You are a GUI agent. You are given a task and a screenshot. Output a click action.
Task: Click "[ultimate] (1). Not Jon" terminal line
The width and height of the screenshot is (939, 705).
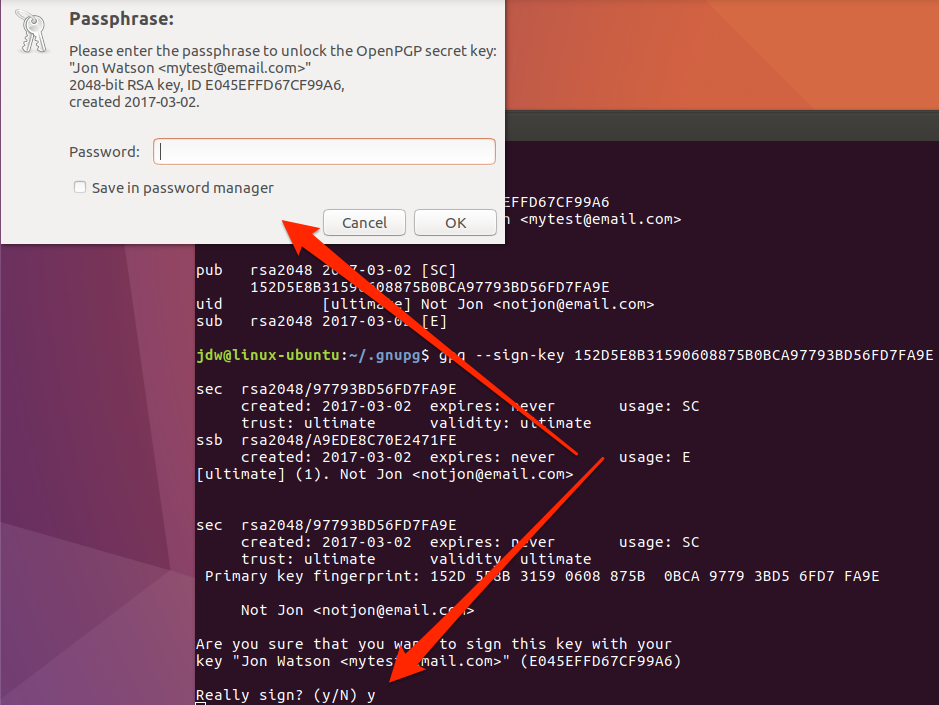point(384,474)
